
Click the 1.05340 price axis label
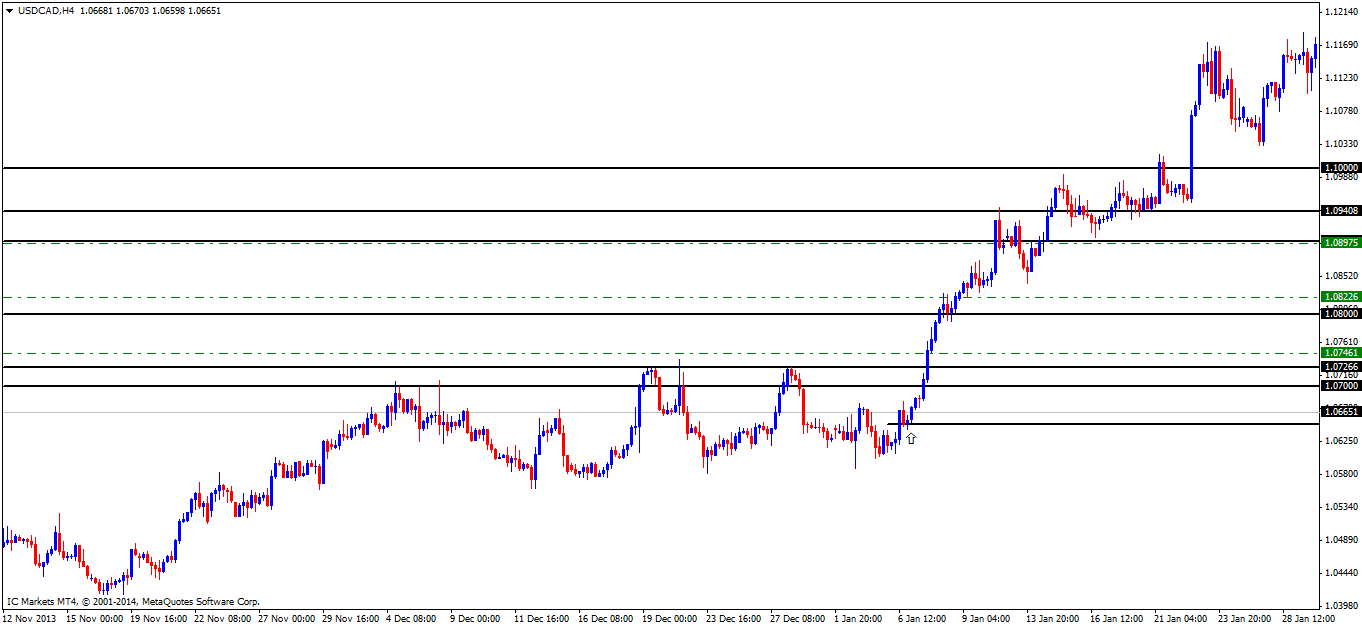click(x=1342, y=507)
